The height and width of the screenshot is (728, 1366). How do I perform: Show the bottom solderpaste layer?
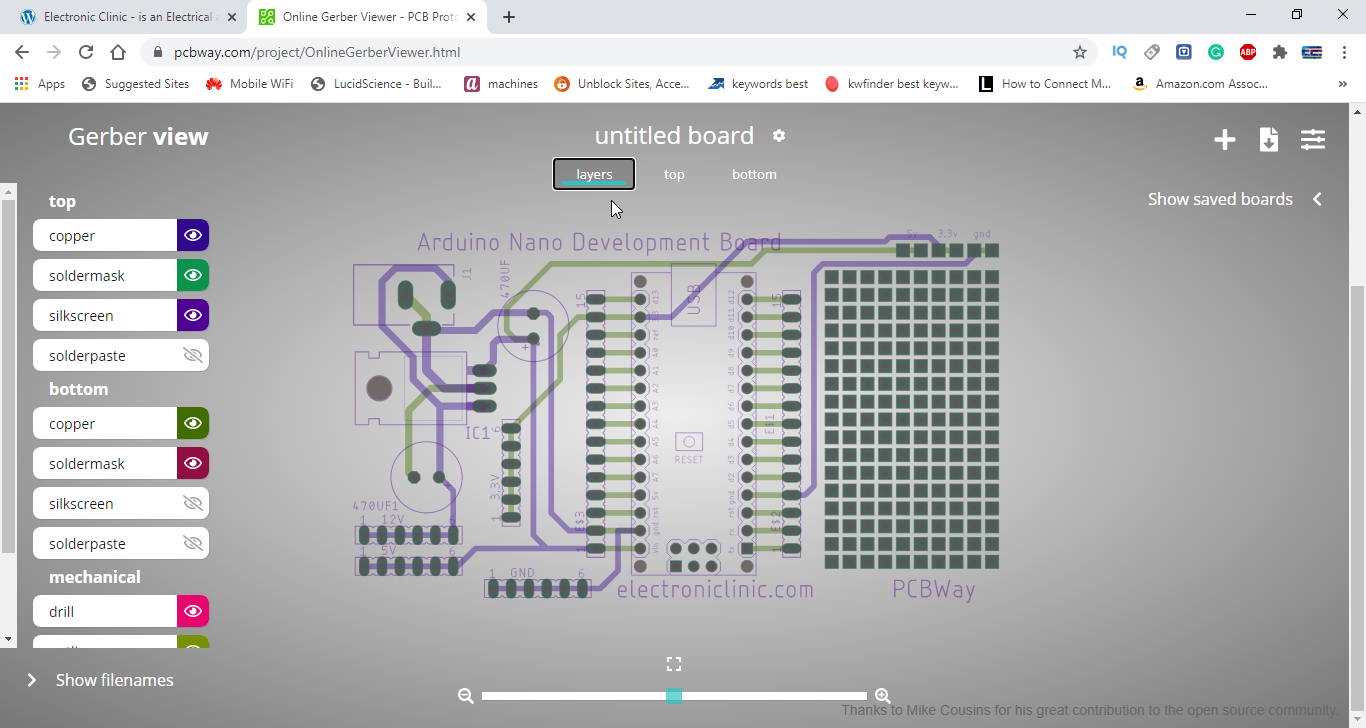pyautogui.click(x=193, y=544)
